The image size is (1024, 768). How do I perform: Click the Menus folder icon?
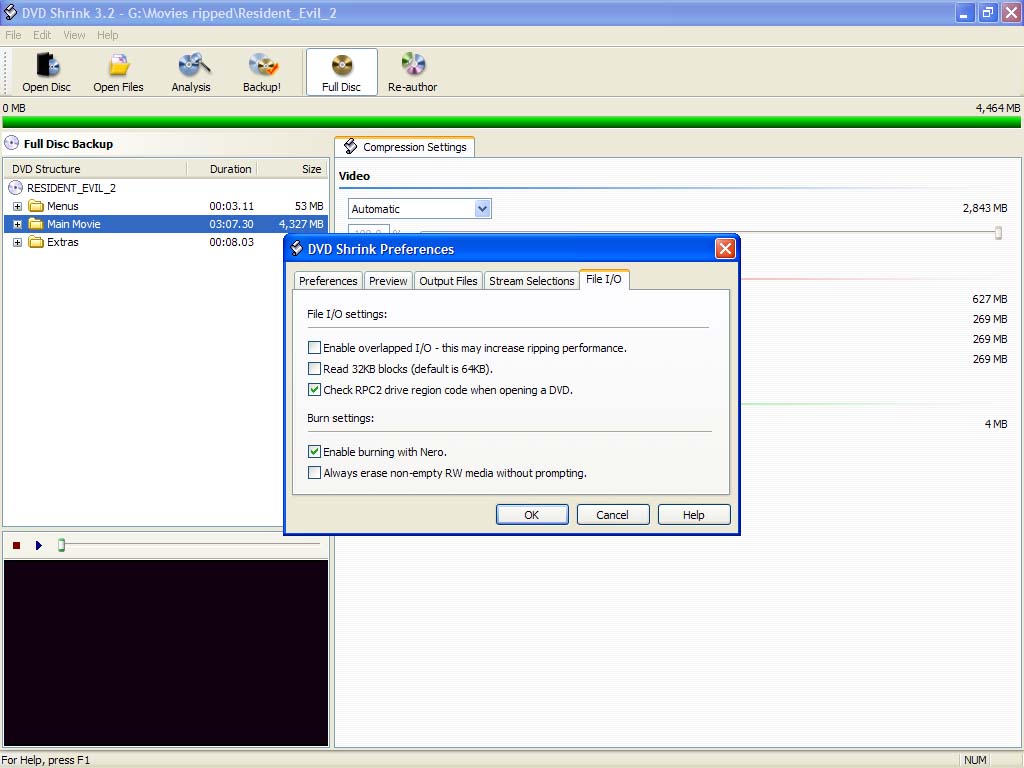tap(36, 206)
